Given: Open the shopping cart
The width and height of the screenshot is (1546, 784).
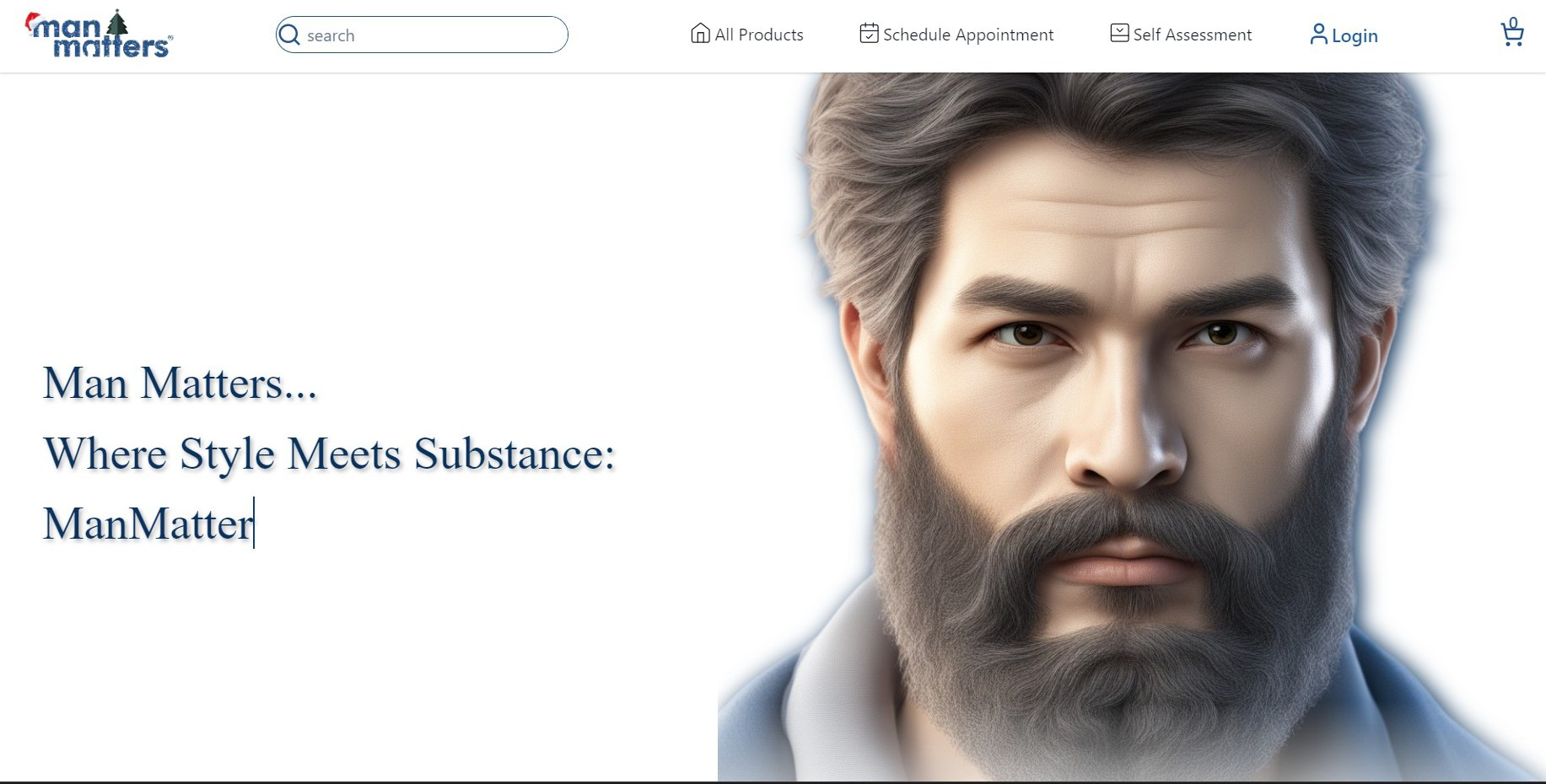Looking at the screenshot, I should [1512, 36].
